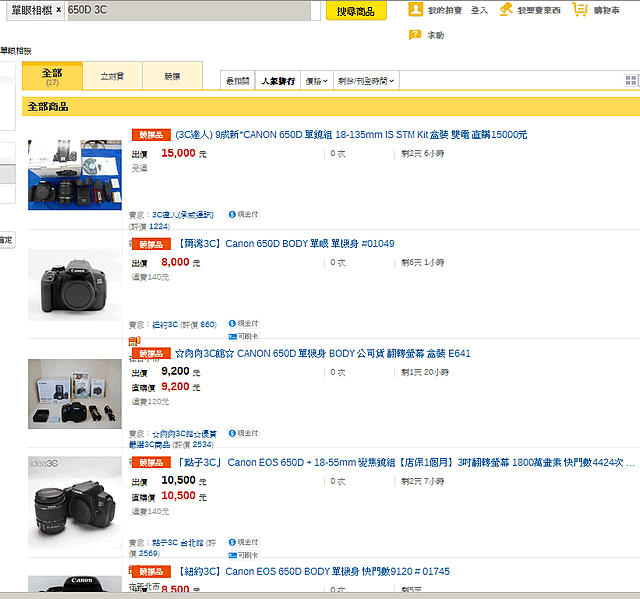The height and width of the screenshot is (599, 640).
Task: Click 運費140元 under the 8,000元 listing
Action: (x=150, y=277)
